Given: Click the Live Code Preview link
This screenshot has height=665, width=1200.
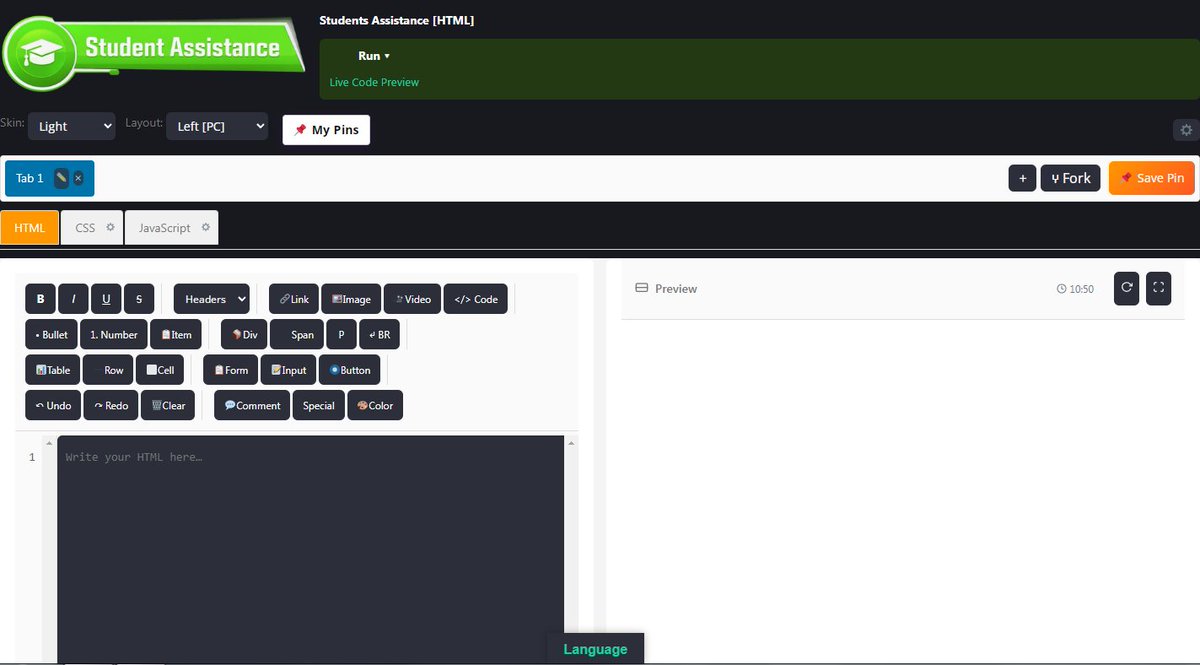Looking at the screenshot, I should tap(374, 82).
